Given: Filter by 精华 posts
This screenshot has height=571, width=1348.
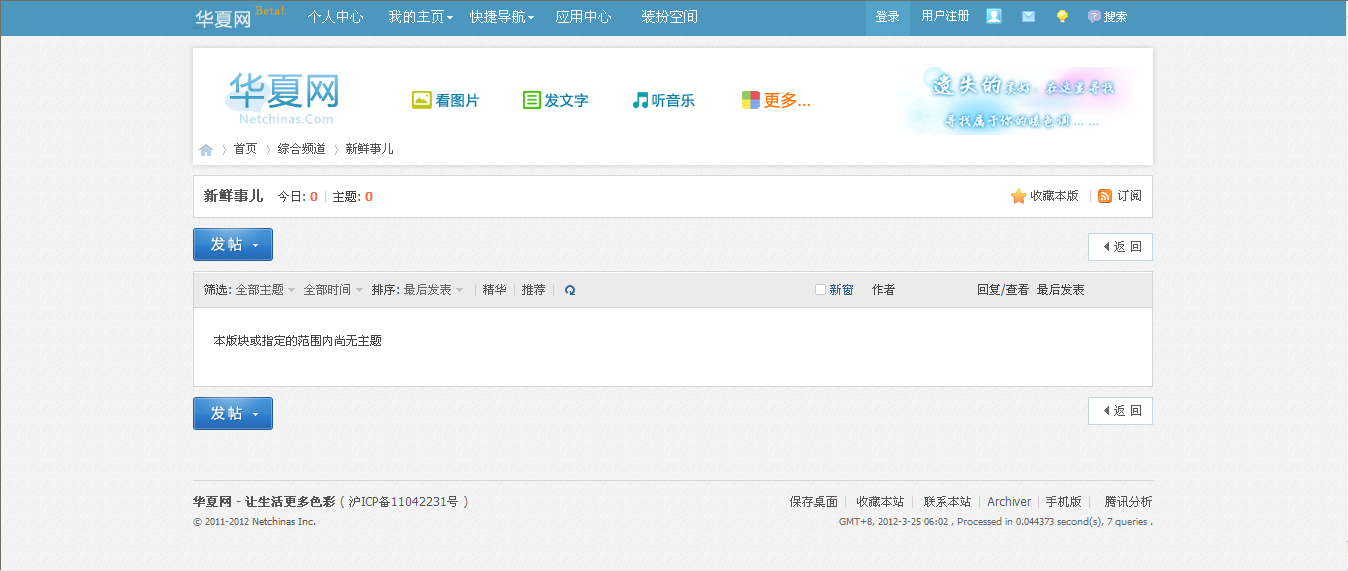Looking at the screenshot, I should point(494,290).
